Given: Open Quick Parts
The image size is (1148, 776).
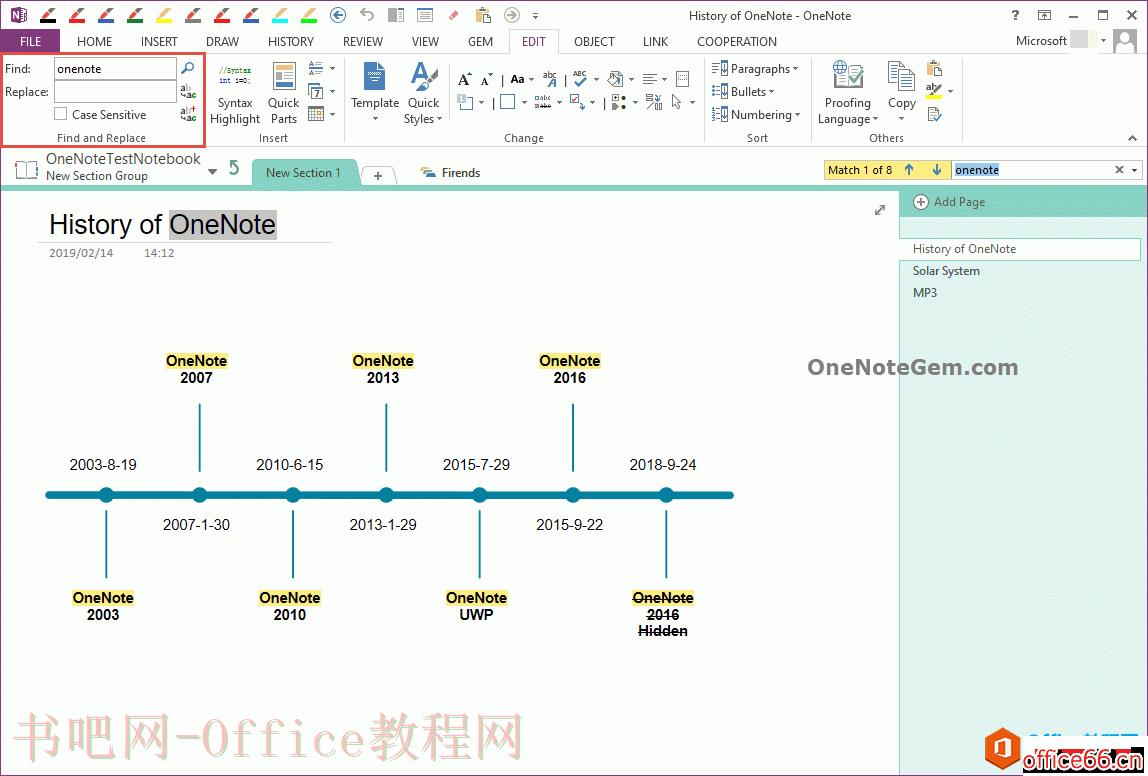Looking at the screenshot, I should (x=283, y=94).
